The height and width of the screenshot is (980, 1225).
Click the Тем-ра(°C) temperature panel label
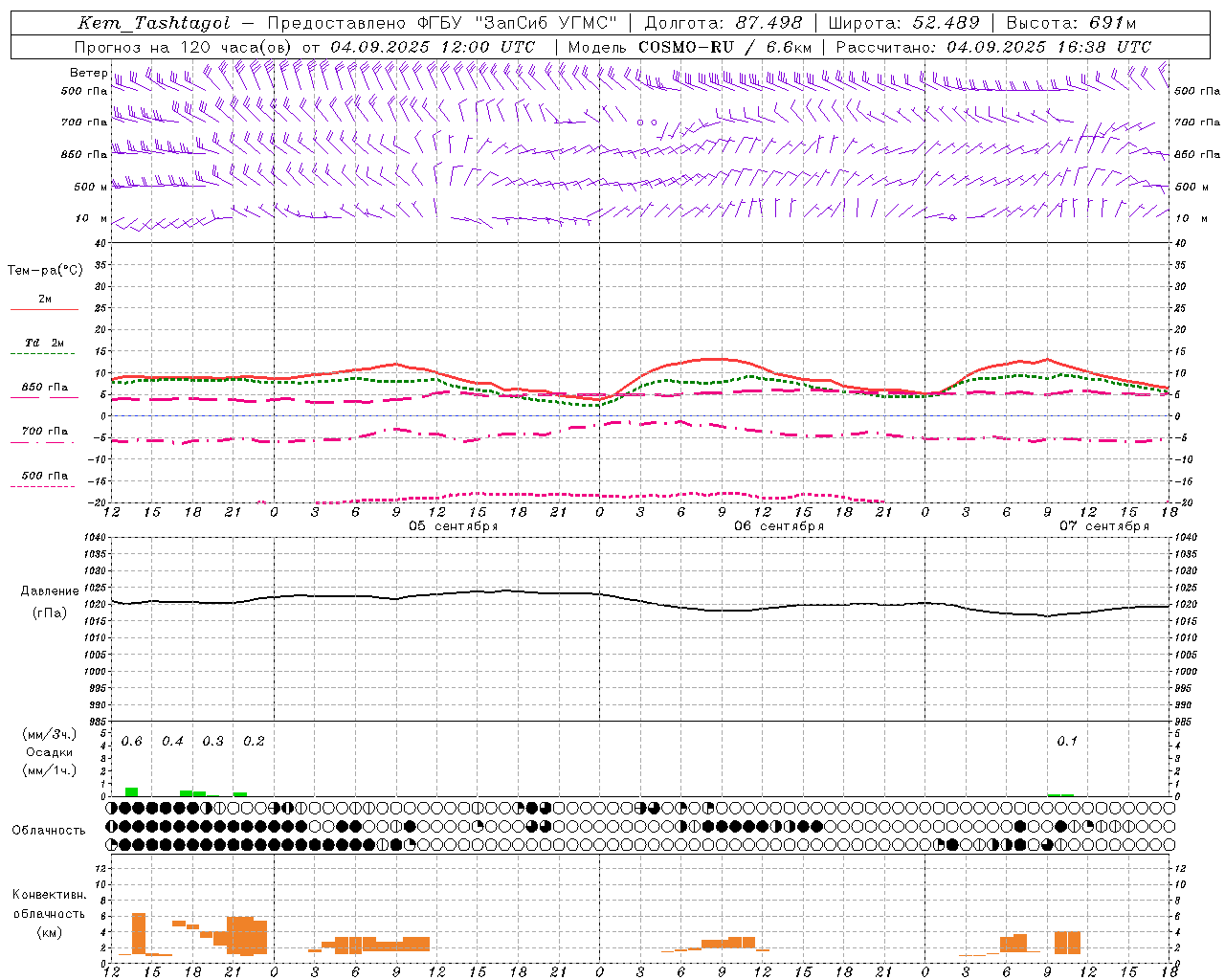[x=45, y=271]
